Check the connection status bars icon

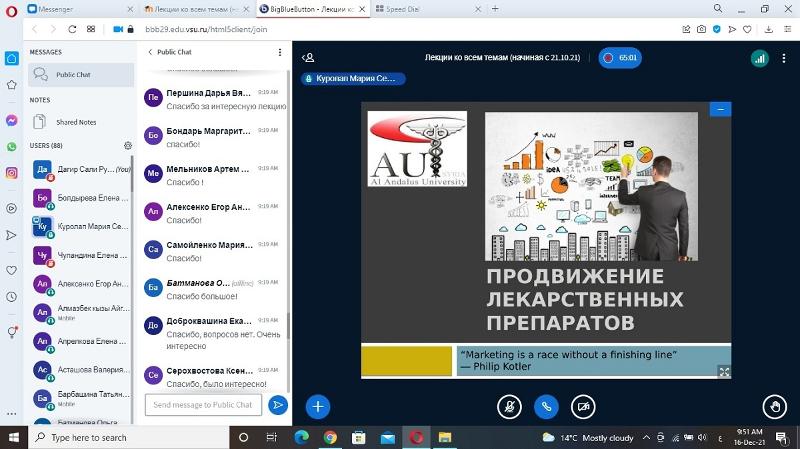(758, 58)
